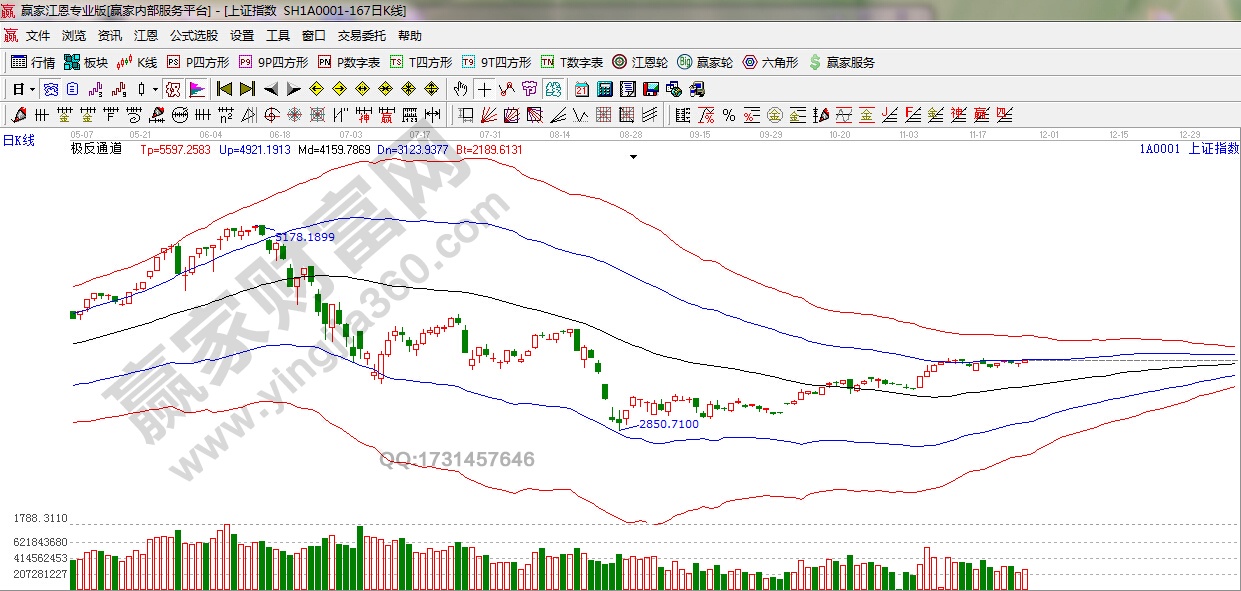The image size is (1241, 591).
Task: Open the 公式选股 menu
Action: [193, 36]
